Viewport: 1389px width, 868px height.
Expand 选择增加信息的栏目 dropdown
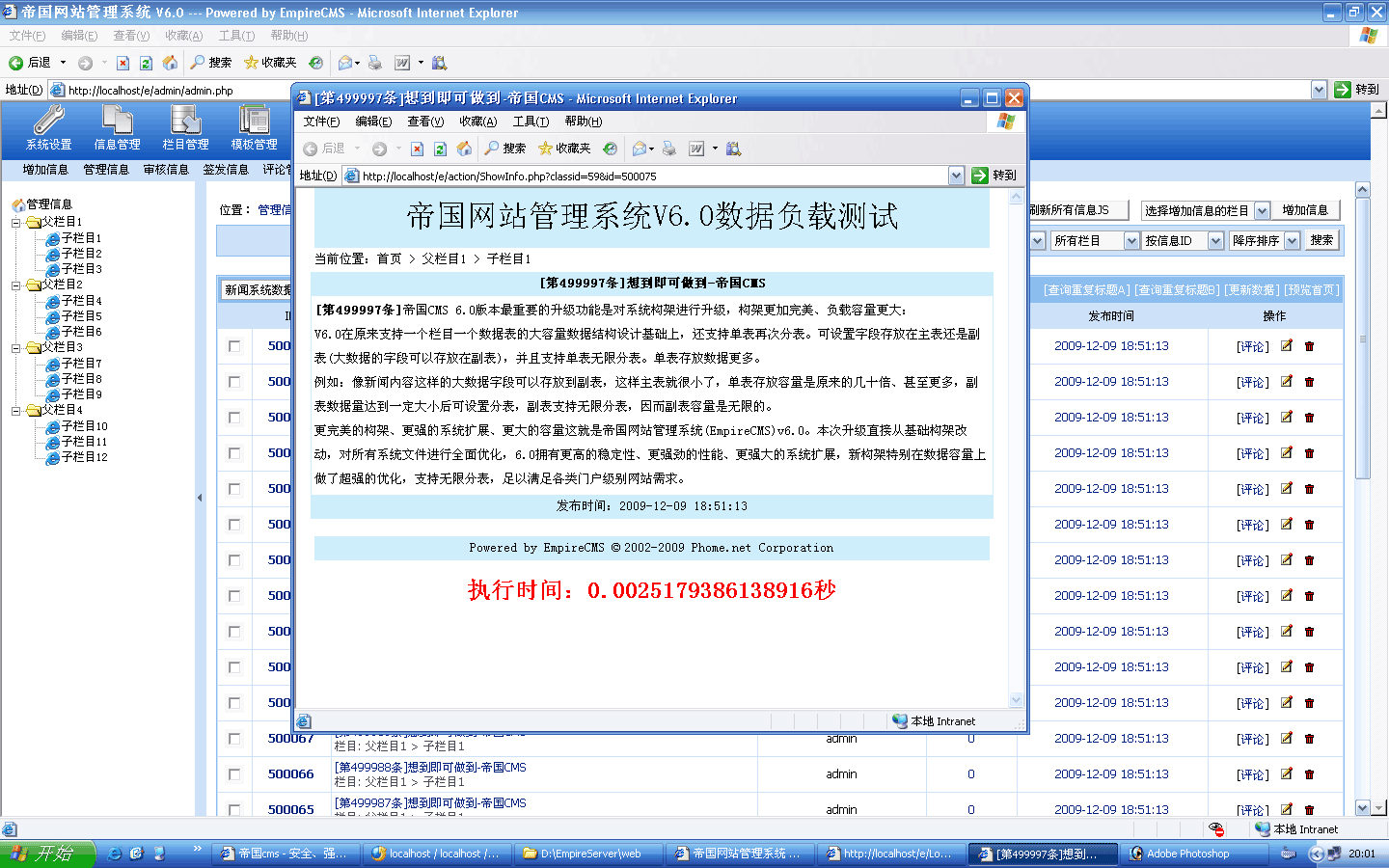pyautogui.click(x=1261, y=210)
